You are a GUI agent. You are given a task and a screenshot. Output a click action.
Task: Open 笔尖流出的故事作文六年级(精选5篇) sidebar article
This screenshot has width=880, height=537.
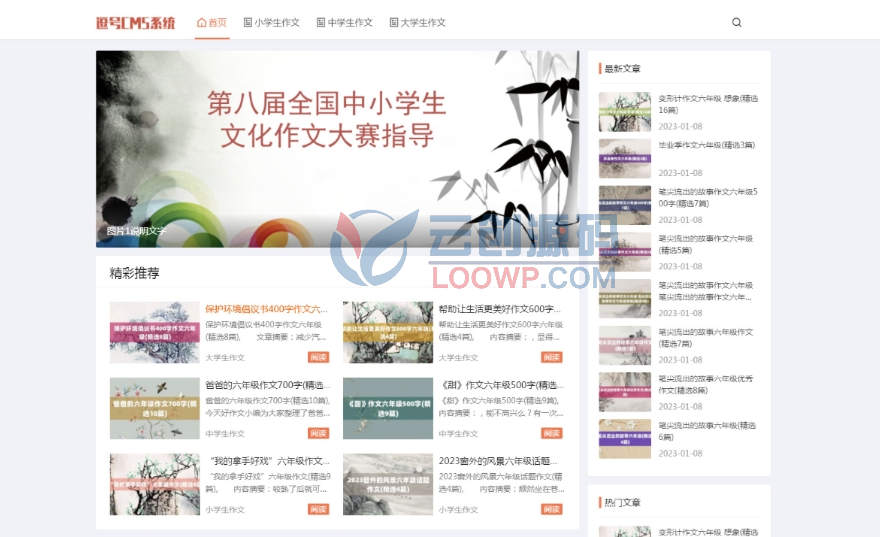(x=706, y=244)
